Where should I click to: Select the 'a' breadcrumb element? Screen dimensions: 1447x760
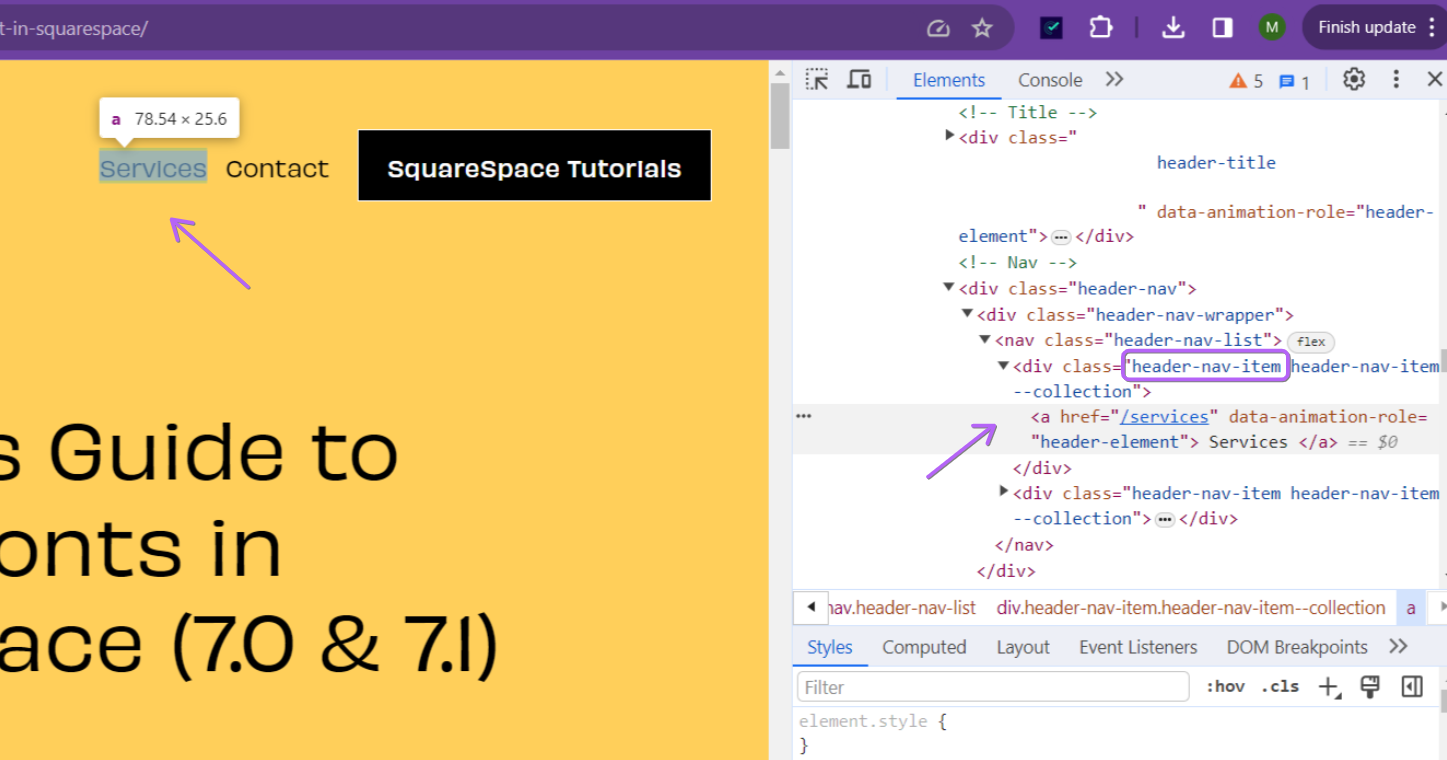(x=1411, y=608)
